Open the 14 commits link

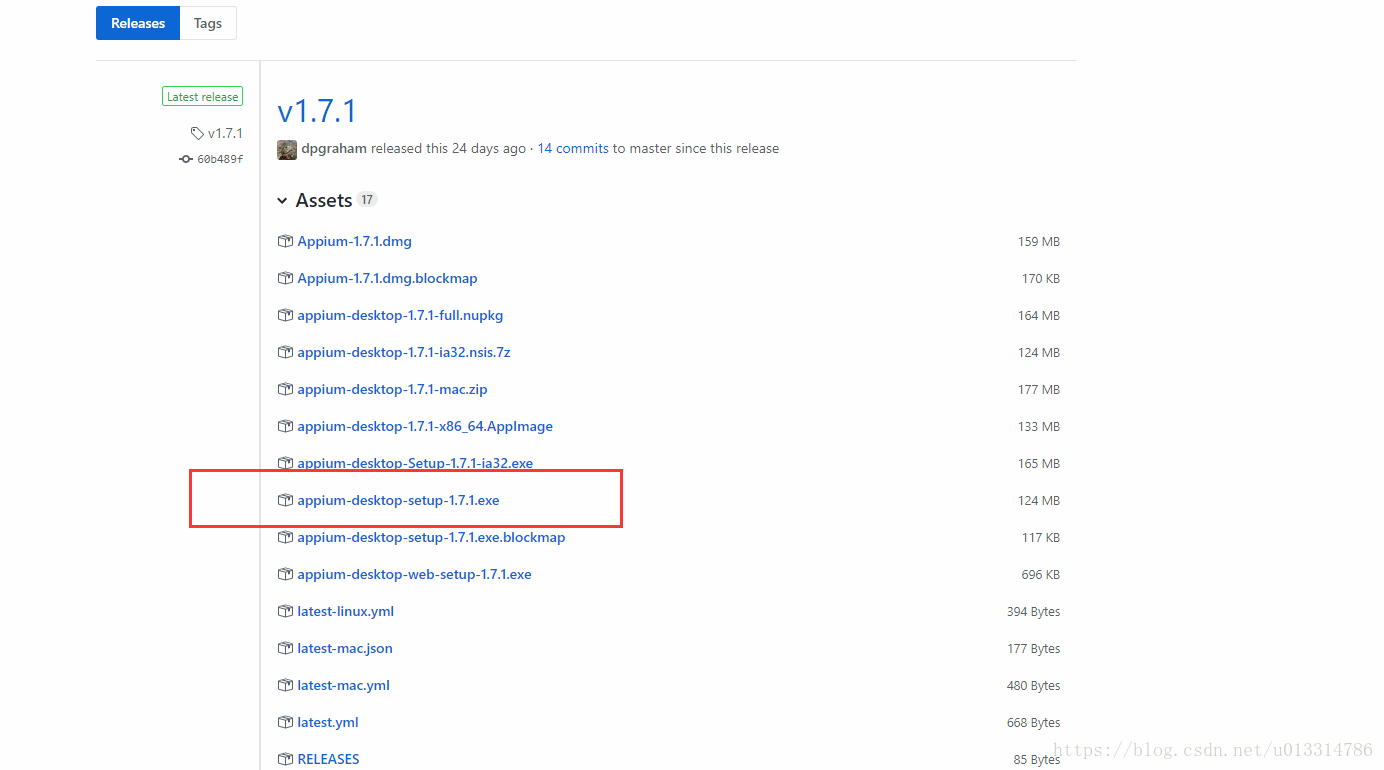[x=573, y=148]
